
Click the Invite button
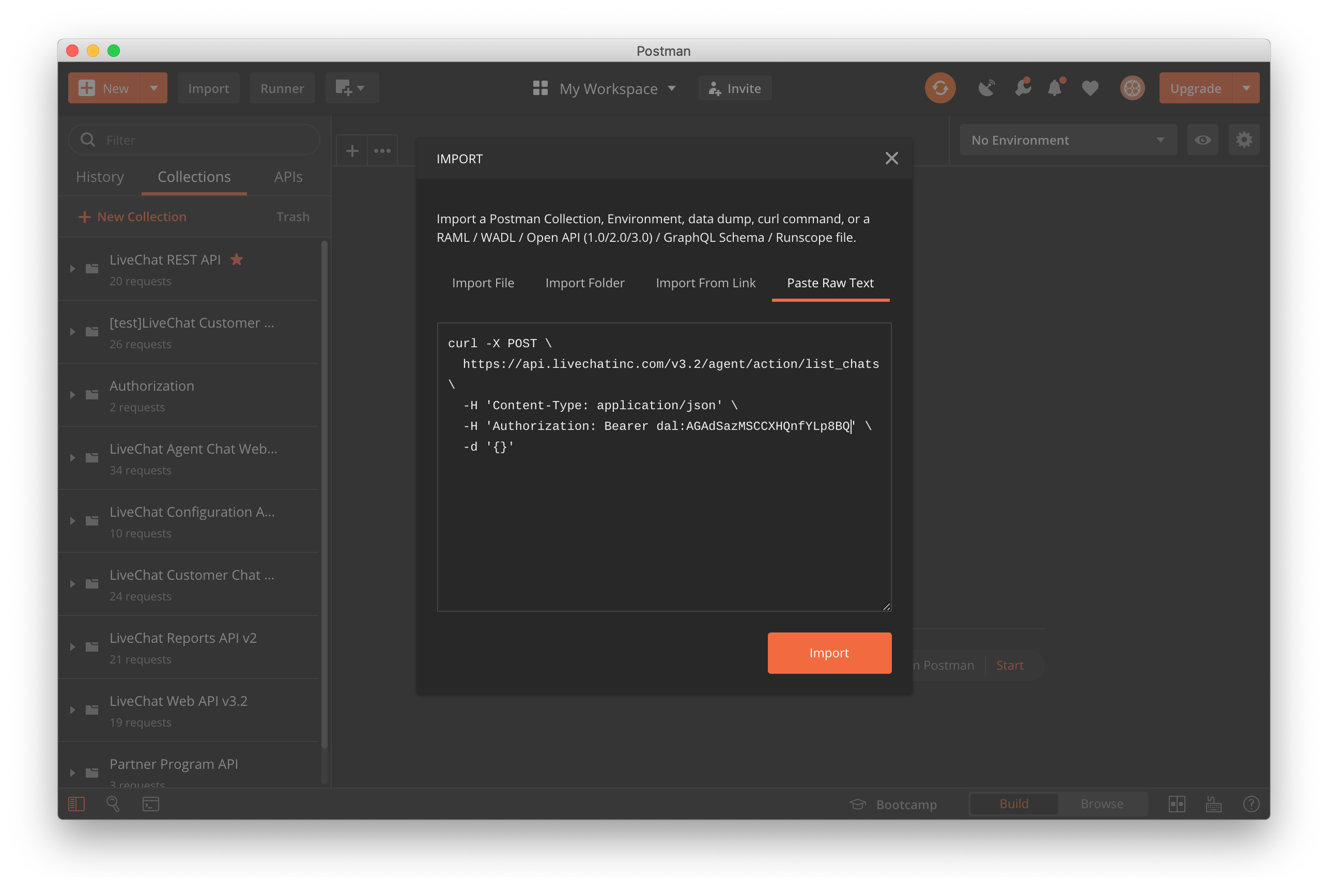coord(735,88)
